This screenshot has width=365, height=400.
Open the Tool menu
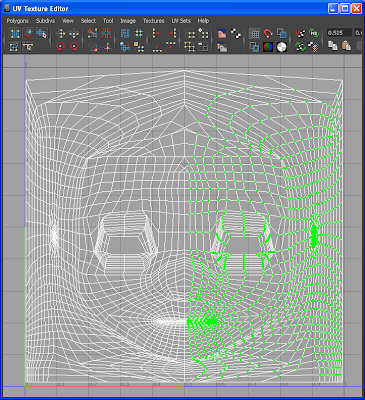(108, 21)
